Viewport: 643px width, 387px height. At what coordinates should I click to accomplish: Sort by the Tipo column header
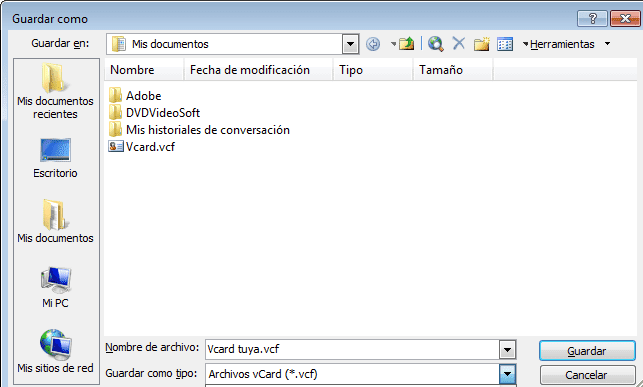(373, 70)
